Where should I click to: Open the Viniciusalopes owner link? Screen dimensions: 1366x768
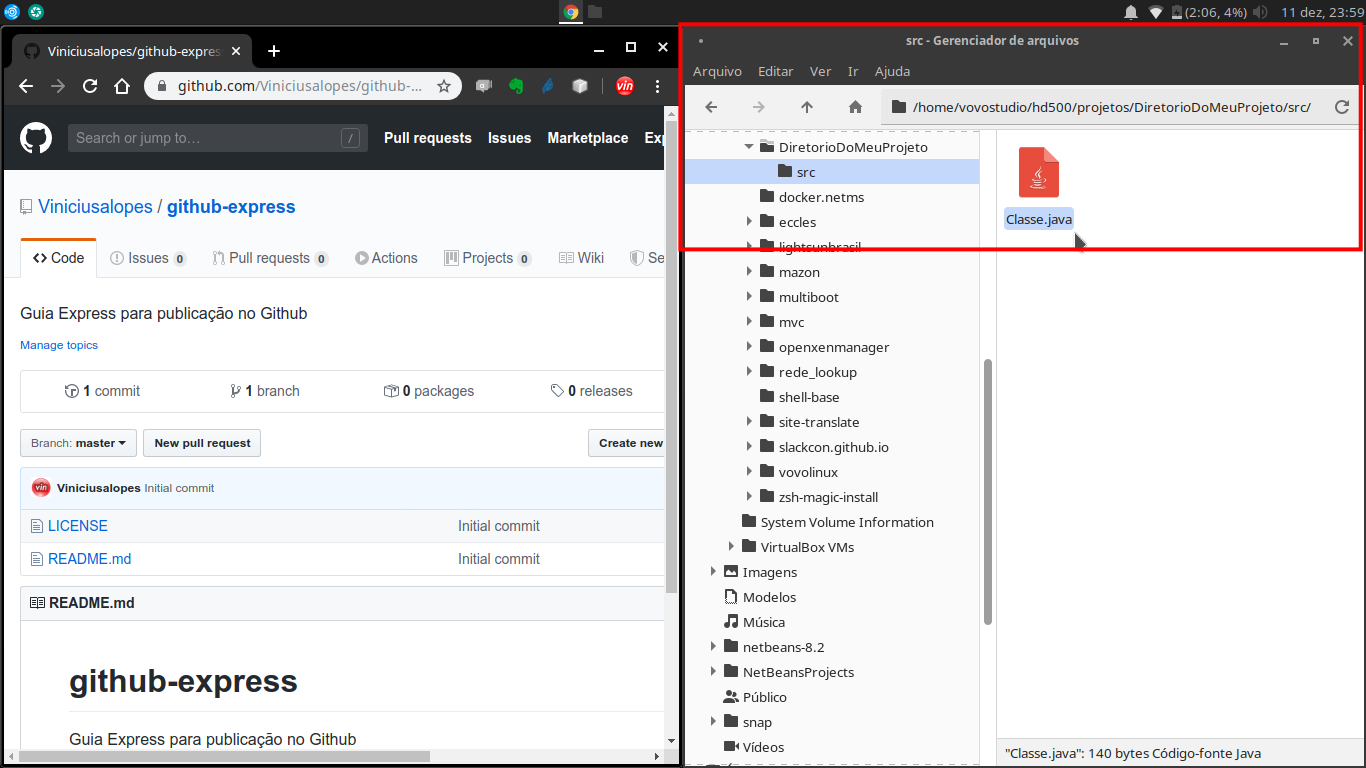point(95,207)
